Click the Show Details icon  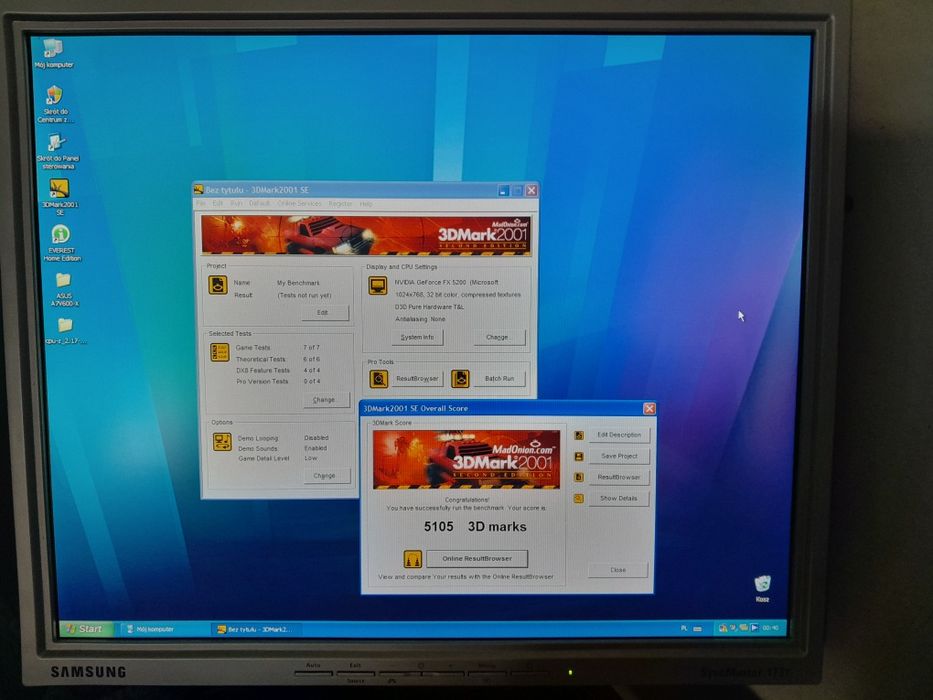(578, 499)
